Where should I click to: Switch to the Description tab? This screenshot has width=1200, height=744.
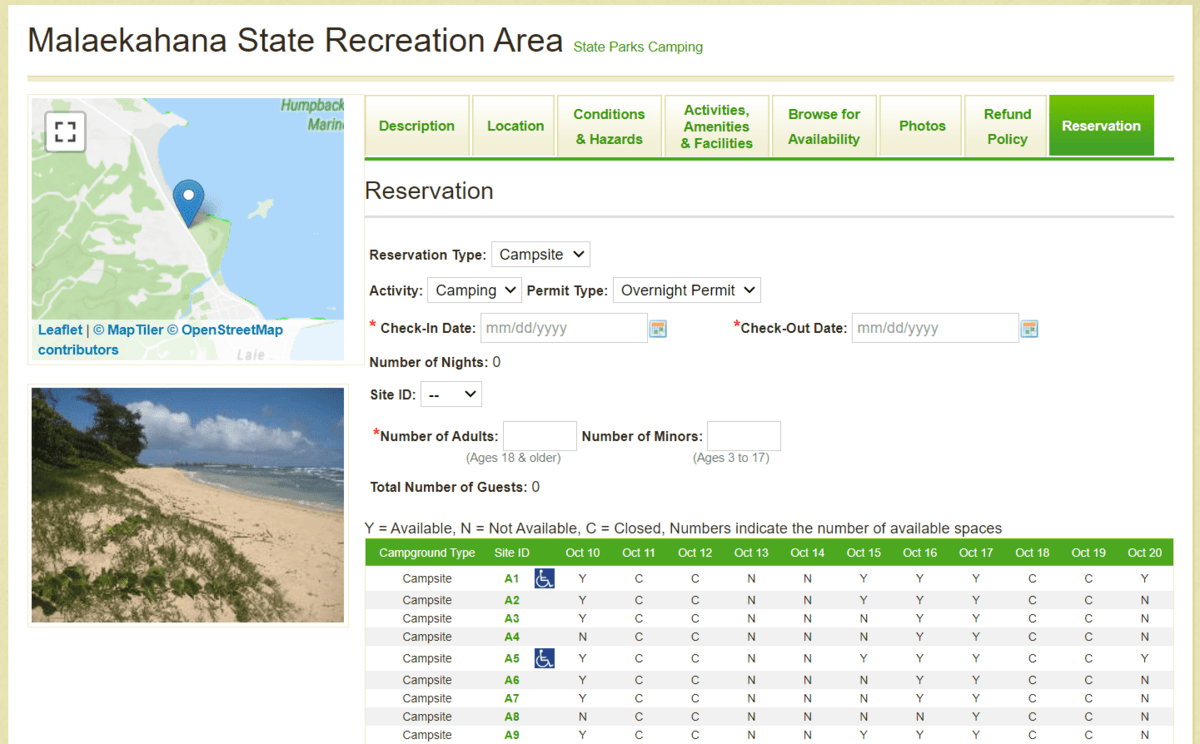[x=417, y=126]
